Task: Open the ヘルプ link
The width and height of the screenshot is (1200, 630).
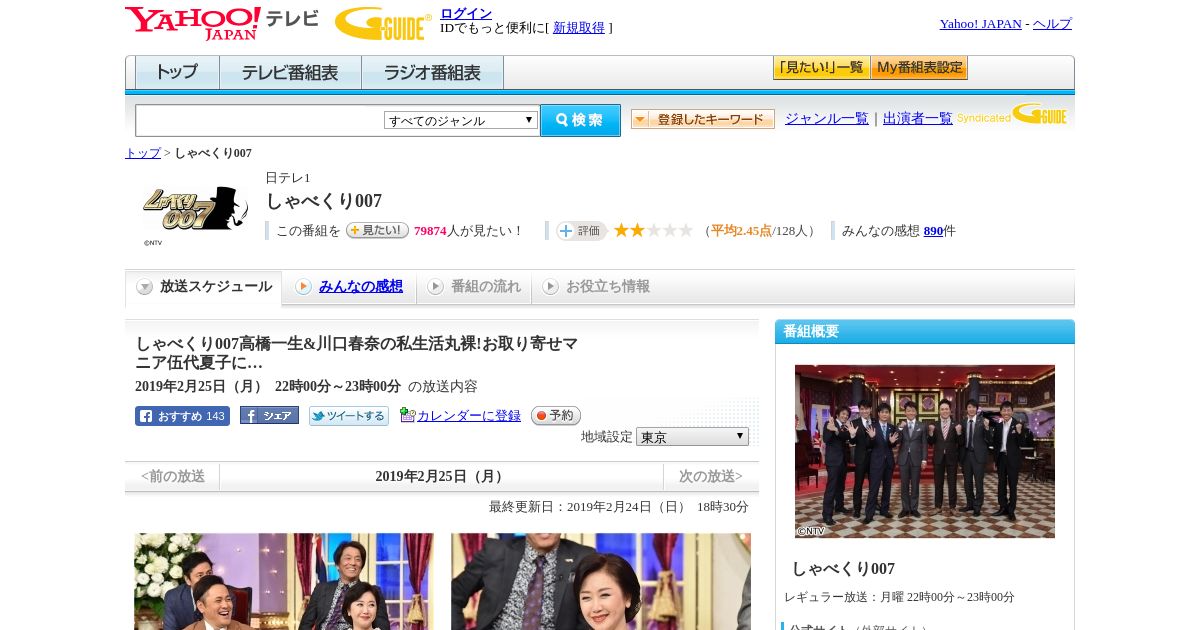Action: point(1052,24)
